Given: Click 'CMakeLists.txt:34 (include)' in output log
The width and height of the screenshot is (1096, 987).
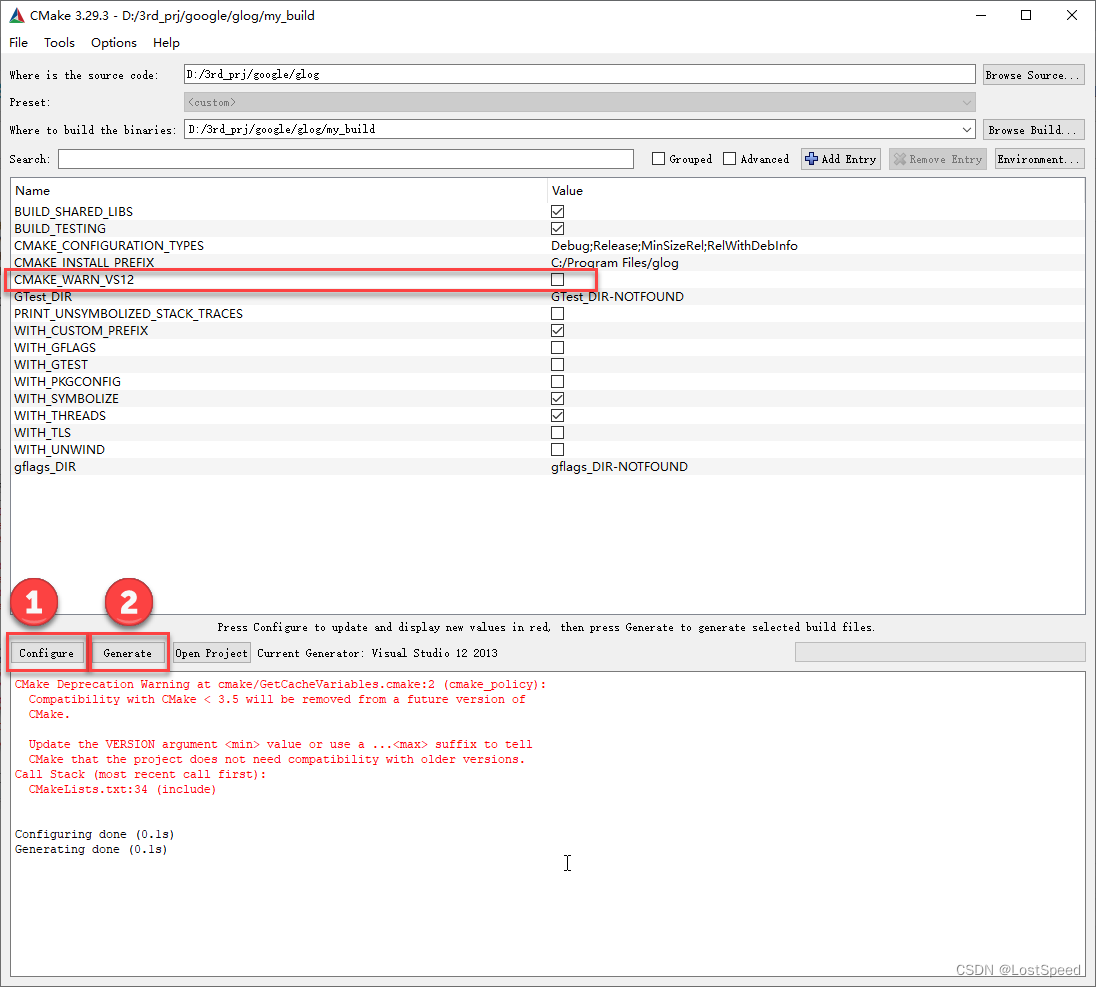Looking at the screenshot, I should (122, 789).
